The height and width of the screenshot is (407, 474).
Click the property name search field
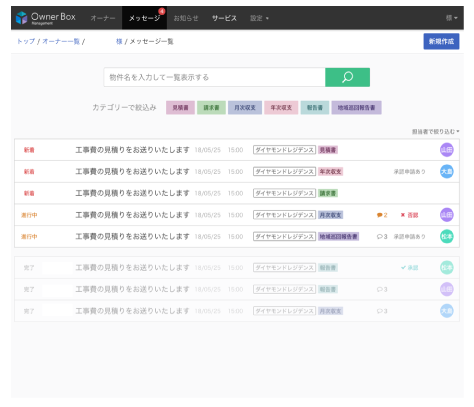(x=214, y=77)
